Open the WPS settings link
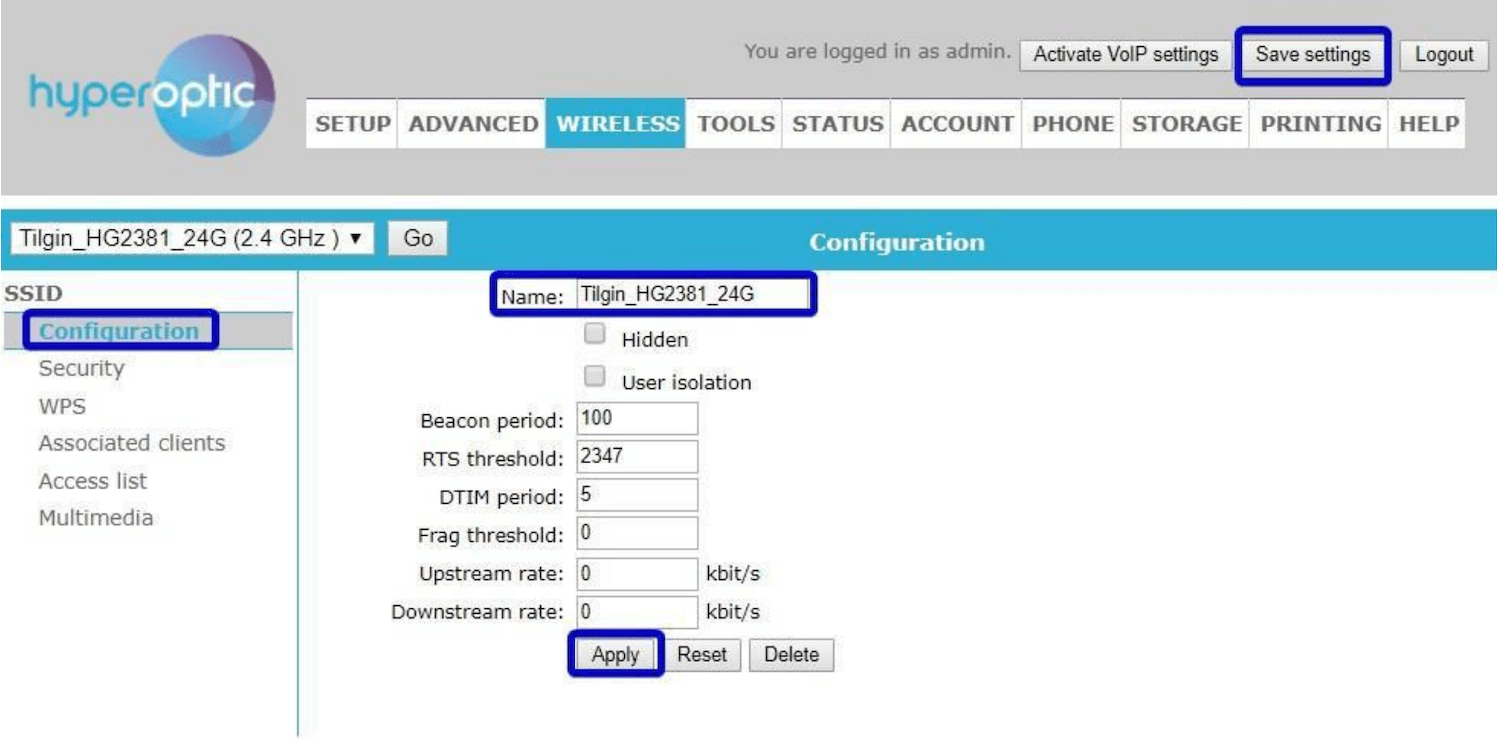Viewport: 1500px width, 739px height. (x=62, y=406)
